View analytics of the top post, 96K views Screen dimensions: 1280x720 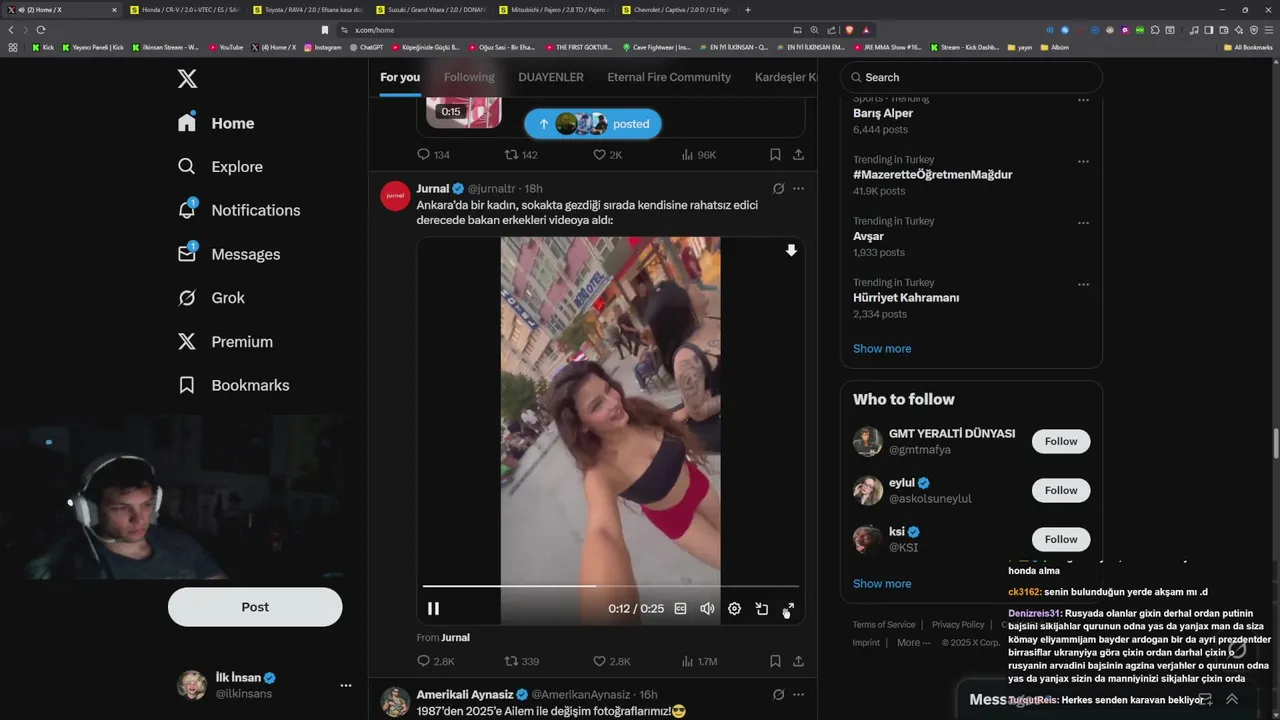pos(698,155)
